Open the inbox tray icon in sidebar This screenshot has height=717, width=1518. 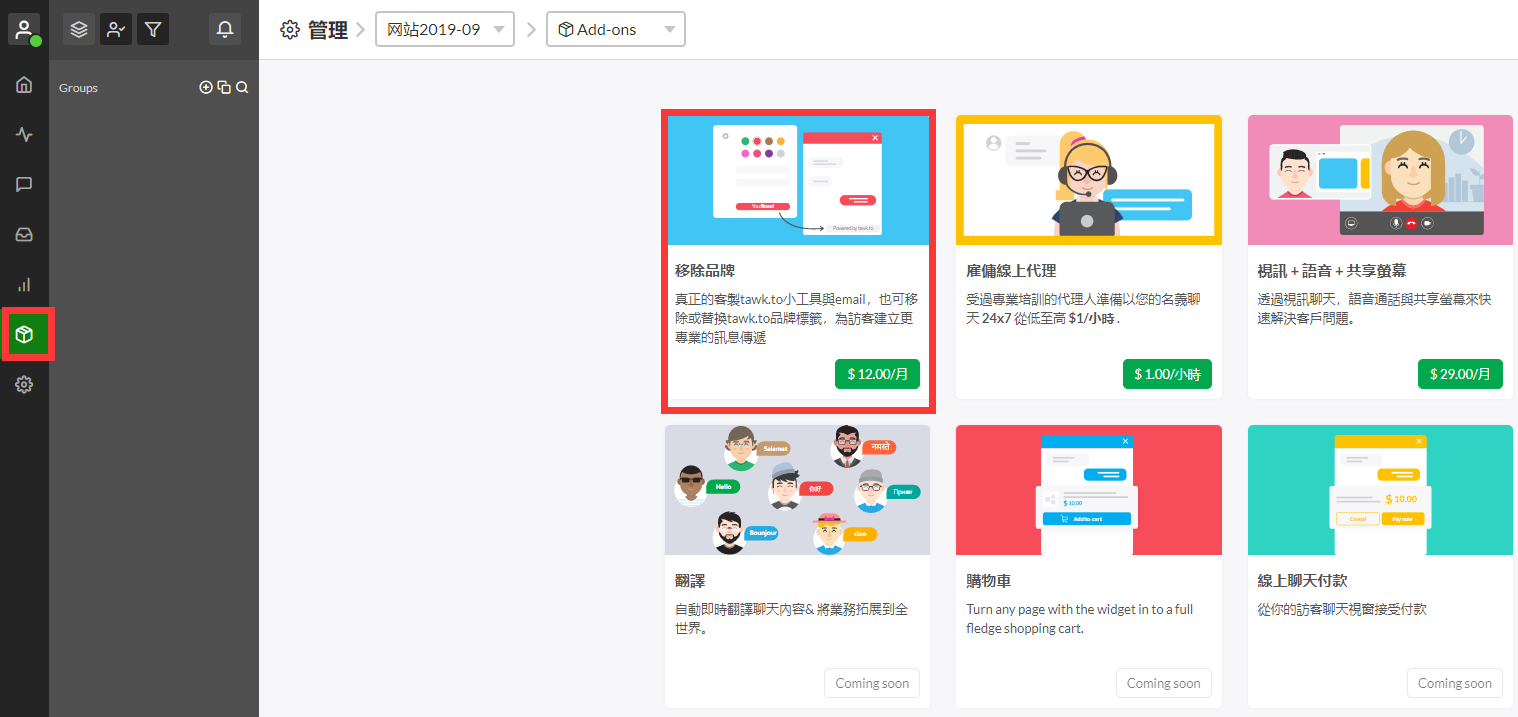(x=24, y=235)
